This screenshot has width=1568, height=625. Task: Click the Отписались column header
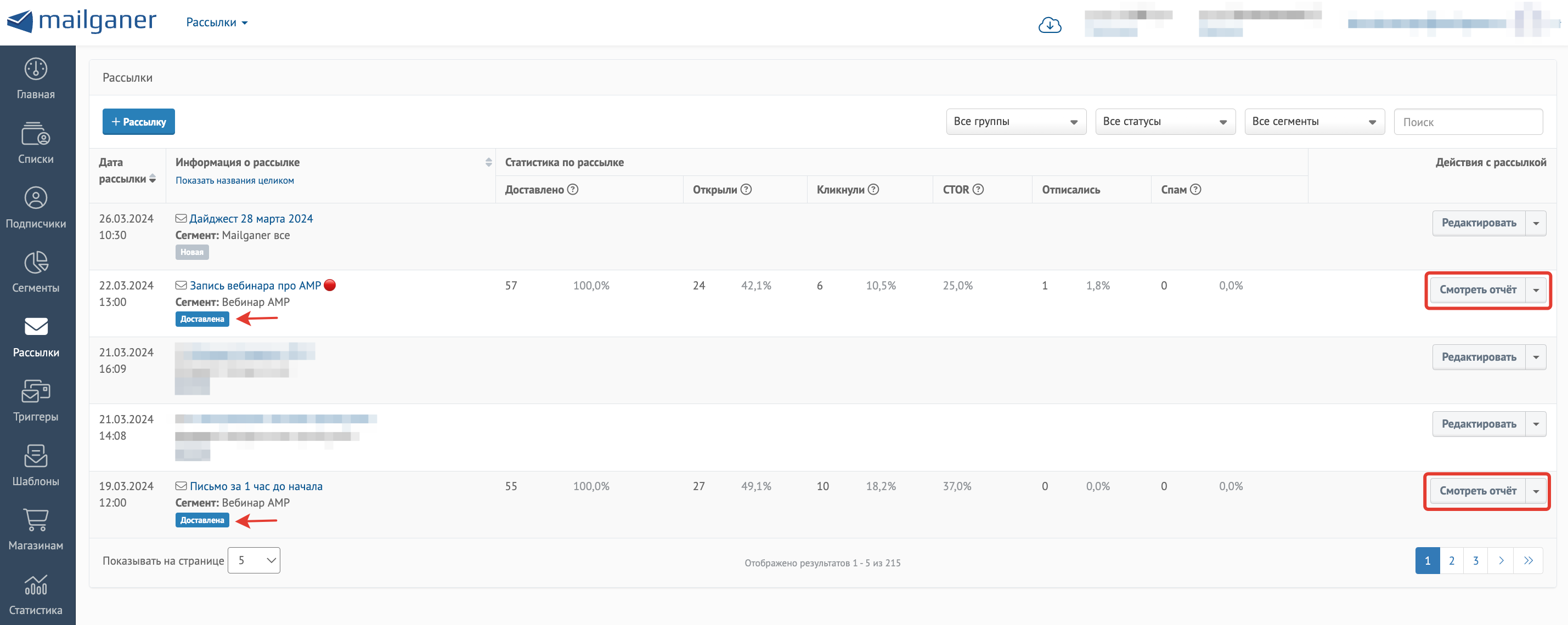click(1071, 190)
